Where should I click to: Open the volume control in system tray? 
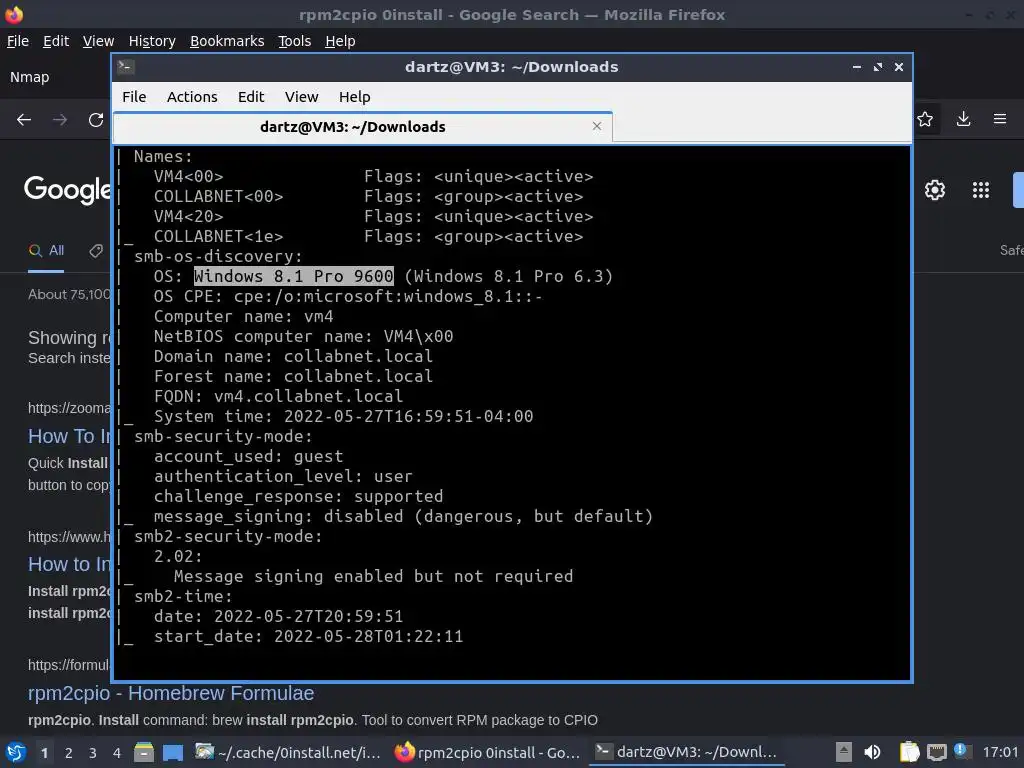872,752
